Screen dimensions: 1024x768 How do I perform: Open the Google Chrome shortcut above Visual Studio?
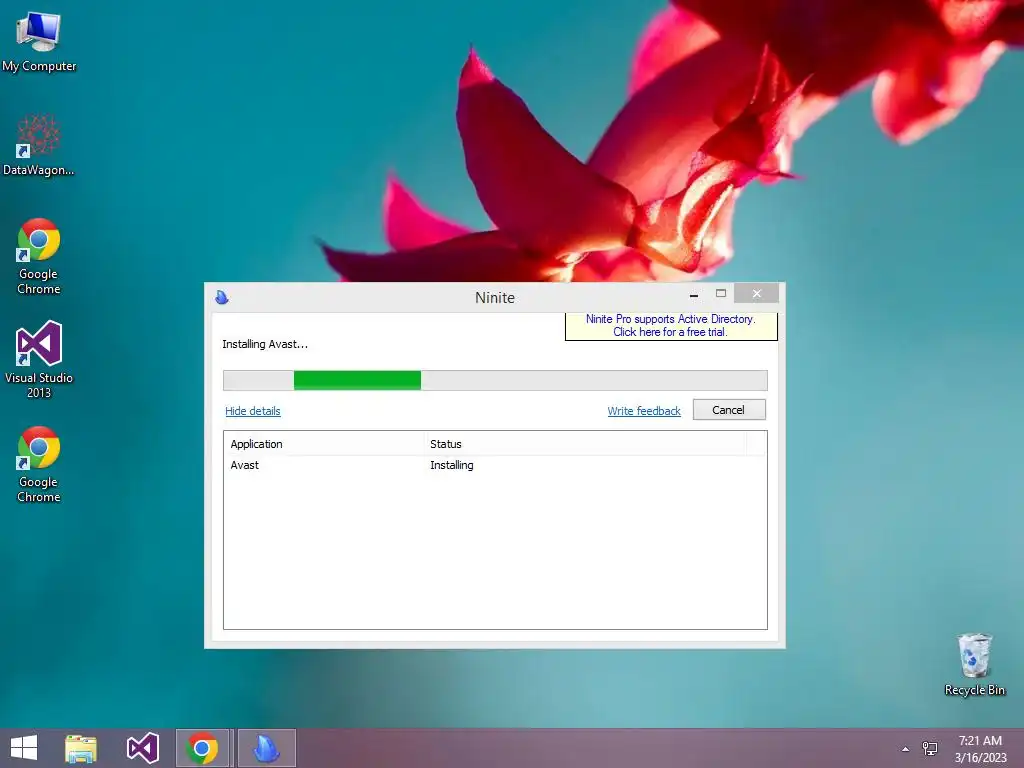(x=39, y=256)
